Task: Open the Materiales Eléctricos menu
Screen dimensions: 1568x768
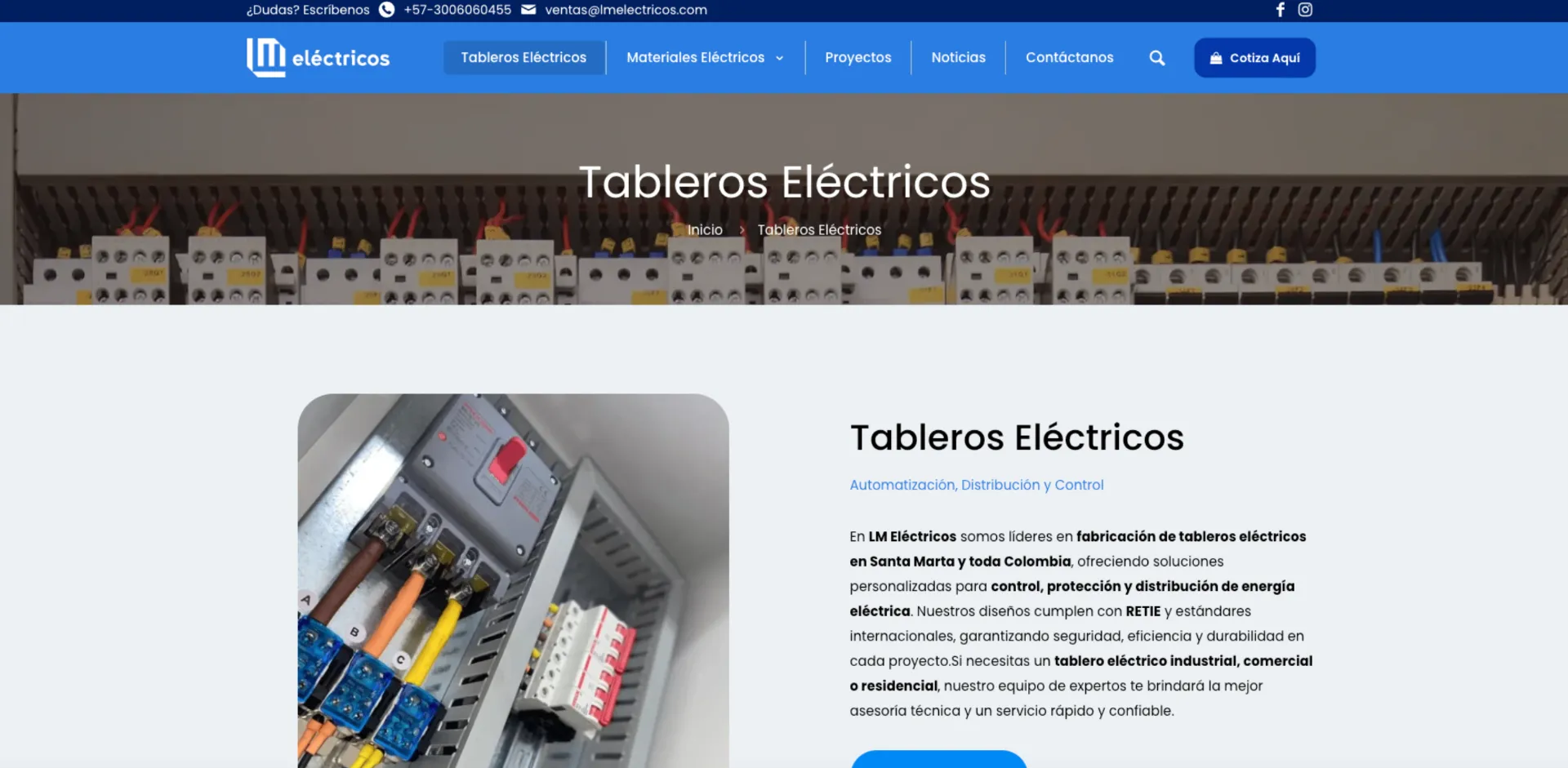Action: [x=695, y=58]
